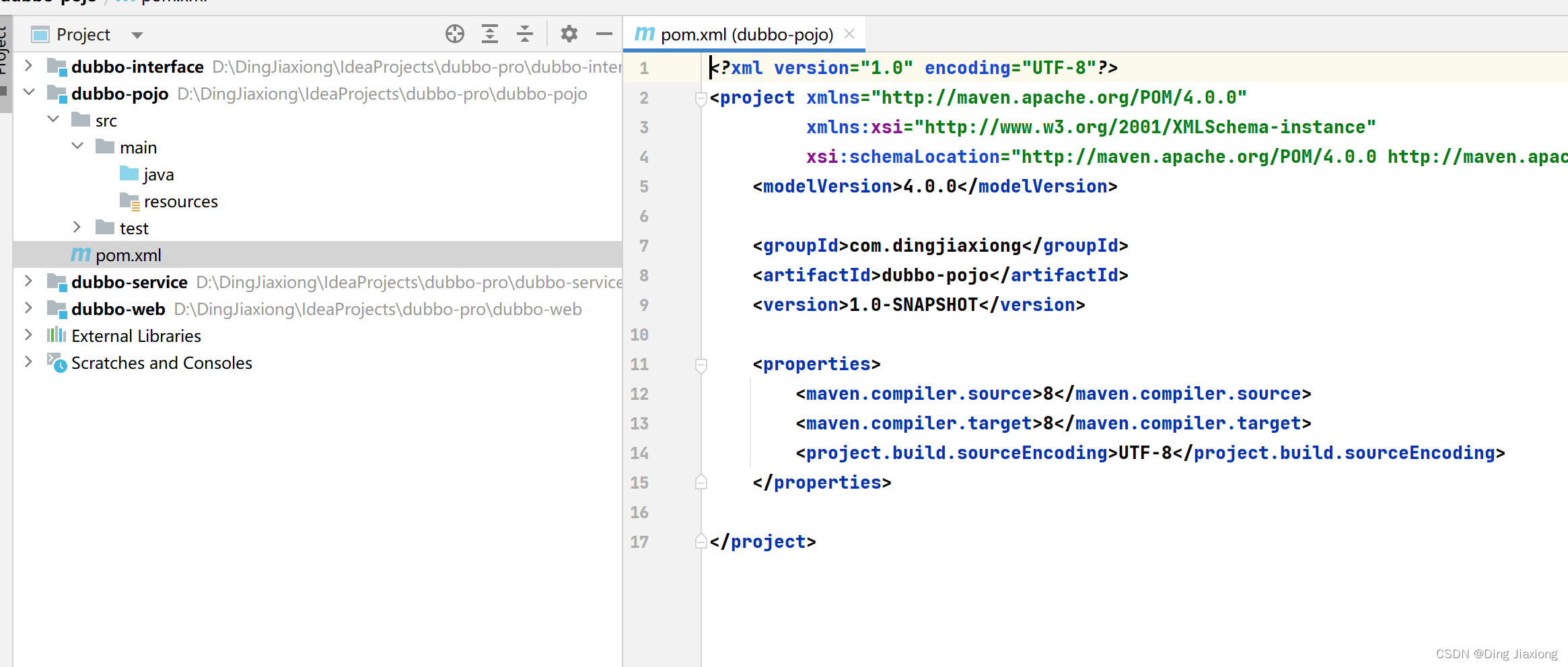Click fold end marker at line 17
The width and height of the screenshot is (1568, 667).
click(x=701, y=541)
